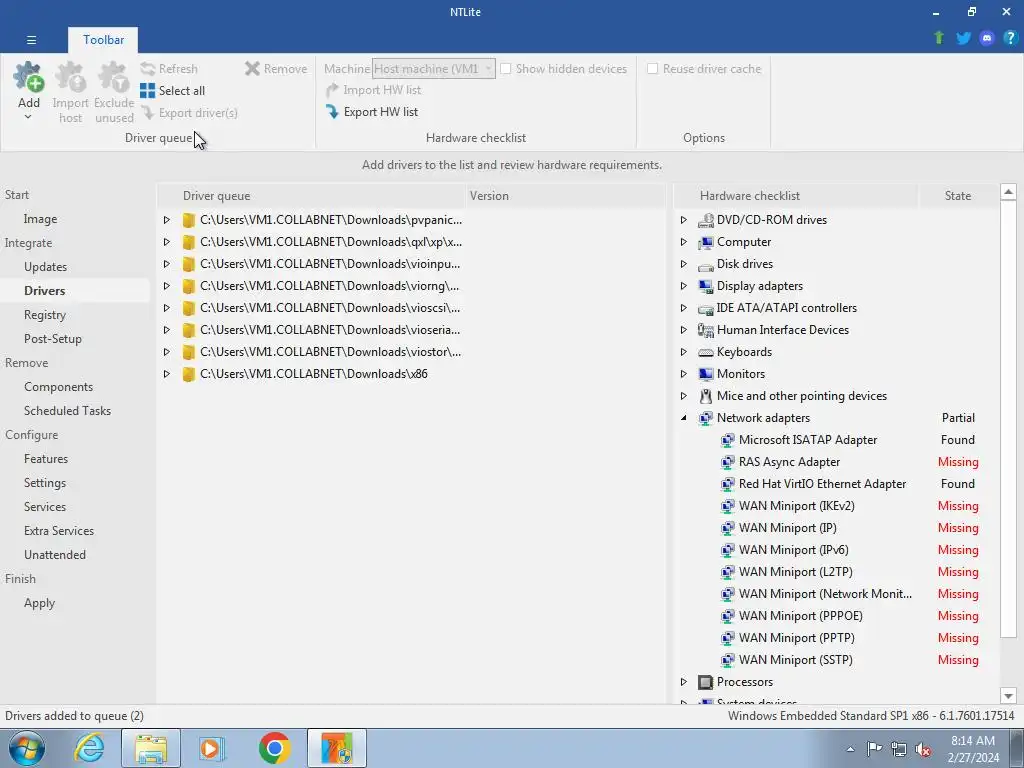Screen dimensions: 1024x768
Task: Toggle Reuse driver cache checkbox
Action: [x=652, y=69]
